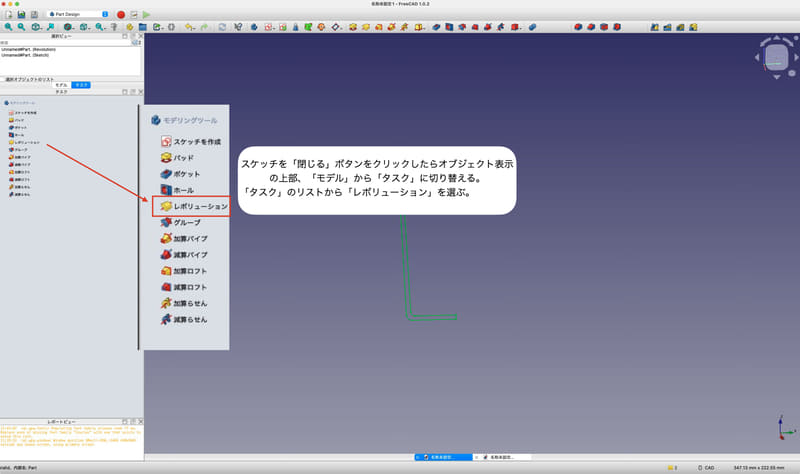Open the isometric view dropdown in toolbar

pyautogui.click(x=36, y=27)
